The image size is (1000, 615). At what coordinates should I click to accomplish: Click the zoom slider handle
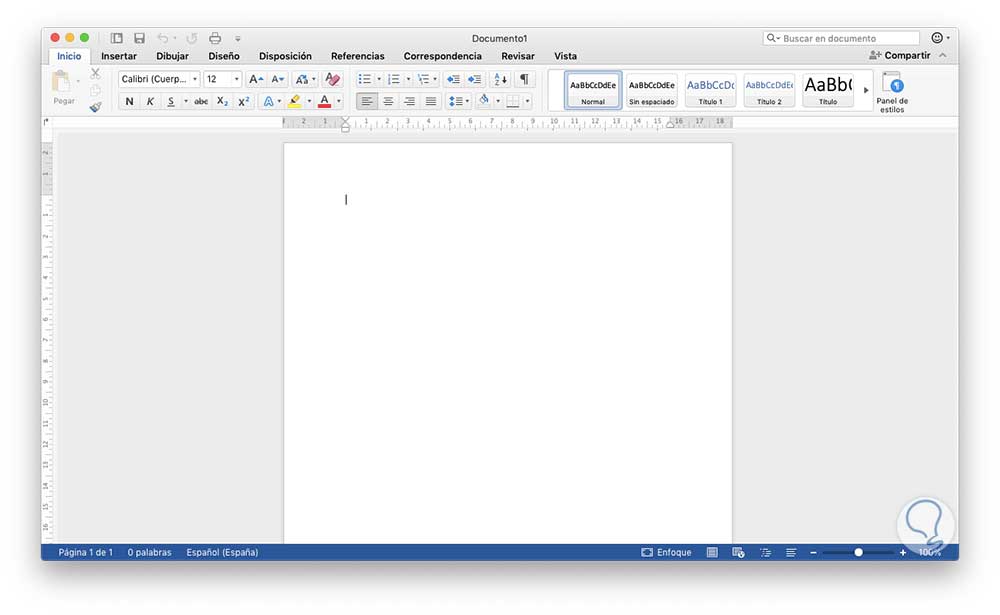click(x=858, y=552)
